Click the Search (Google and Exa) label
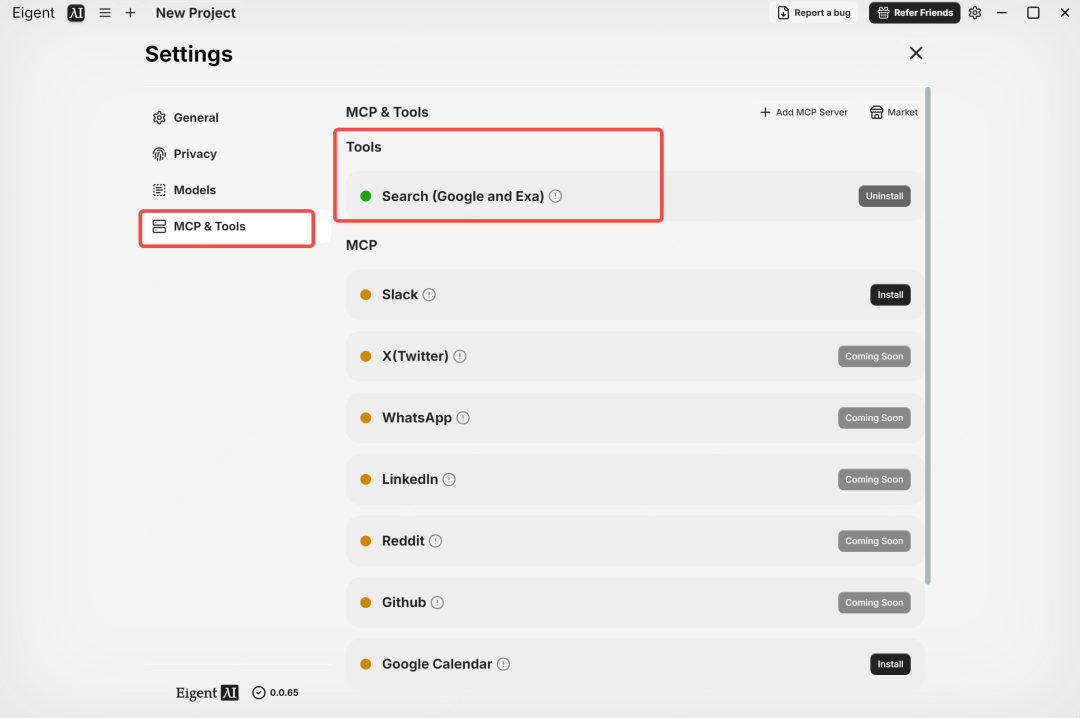This screenshot has height=718, width=1080. [x=463, y=196]
